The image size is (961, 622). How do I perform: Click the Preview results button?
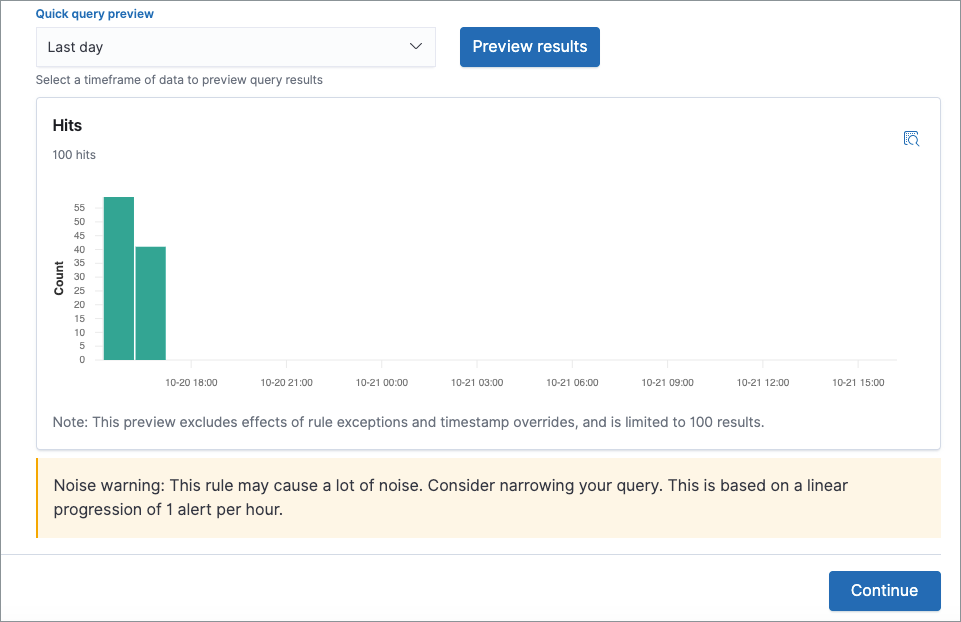point(529,47)
